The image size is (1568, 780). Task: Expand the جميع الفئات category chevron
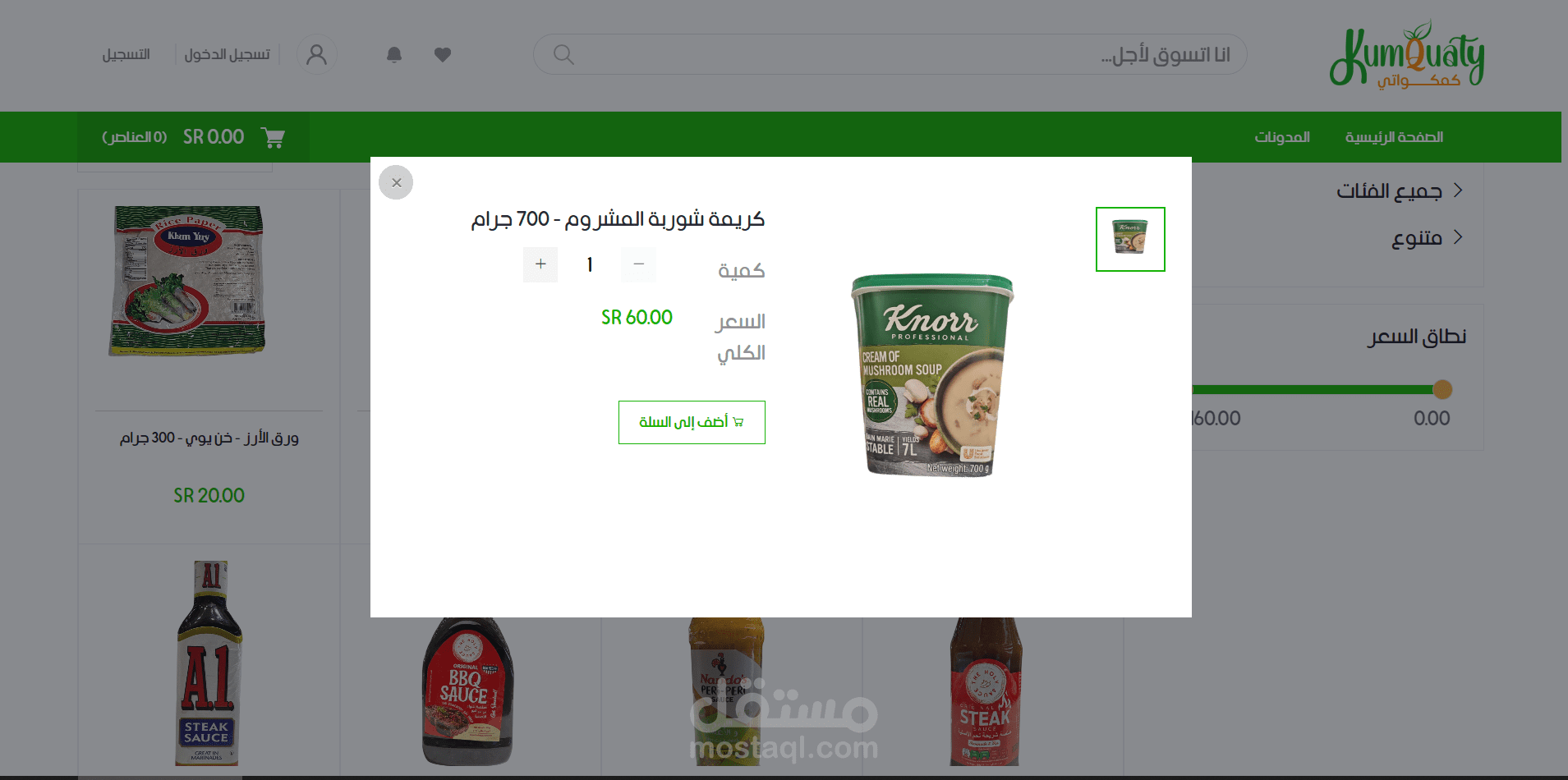coord(1458,190)
